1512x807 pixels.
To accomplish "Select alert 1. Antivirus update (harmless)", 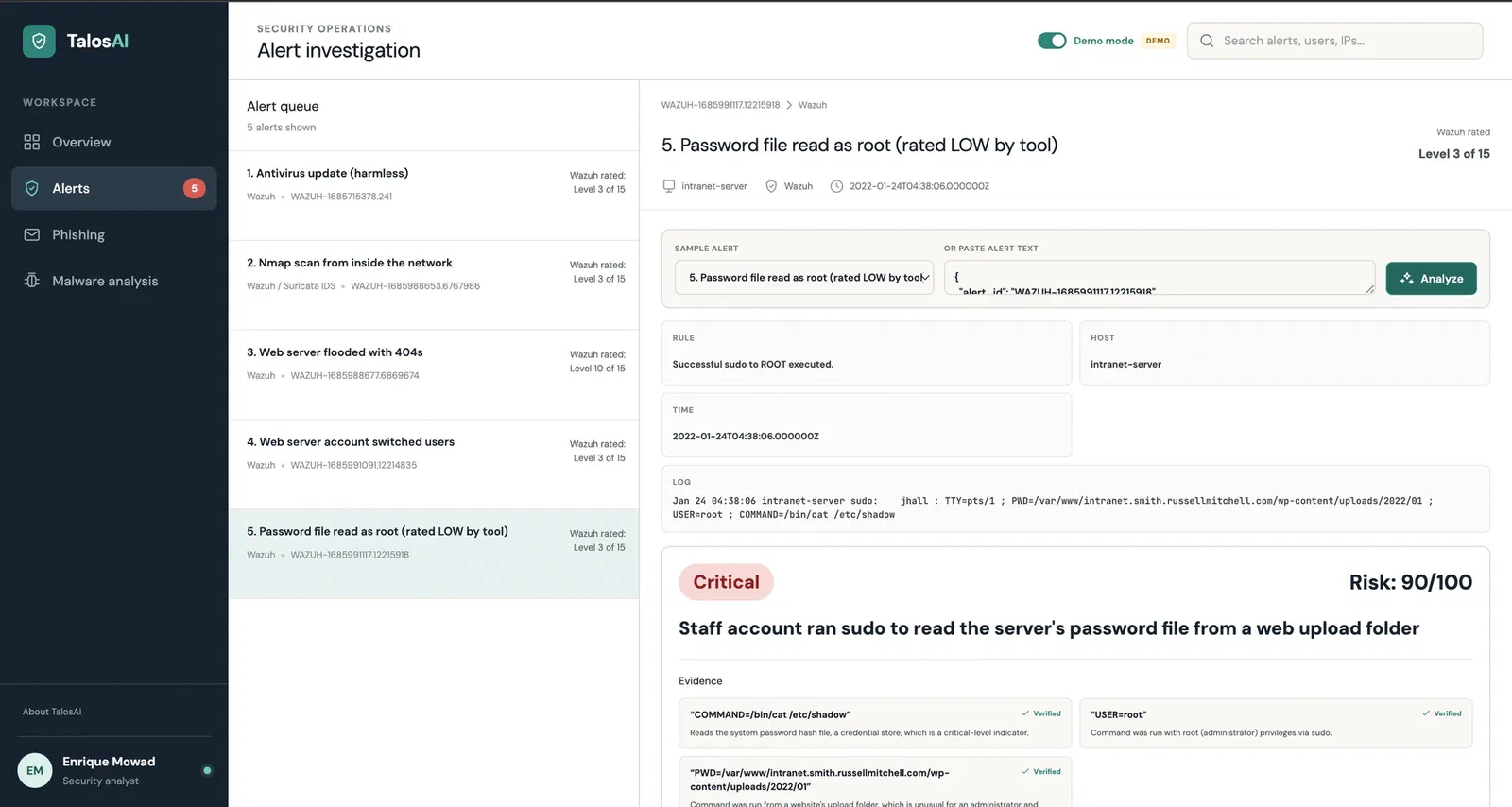I will click(434, 196).
